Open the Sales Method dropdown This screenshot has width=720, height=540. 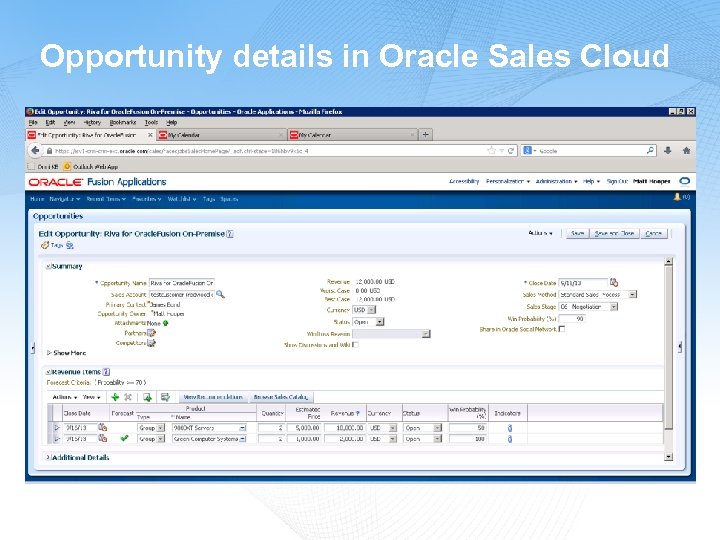633,294
